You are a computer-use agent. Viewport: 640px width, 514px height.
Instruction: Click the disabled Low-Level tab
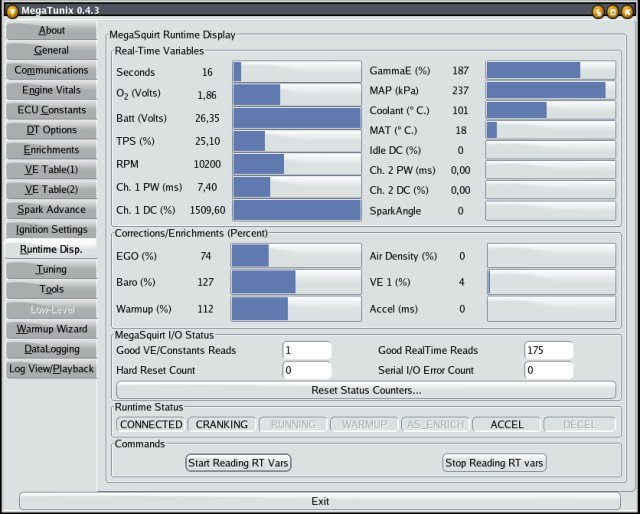[51, 309]
